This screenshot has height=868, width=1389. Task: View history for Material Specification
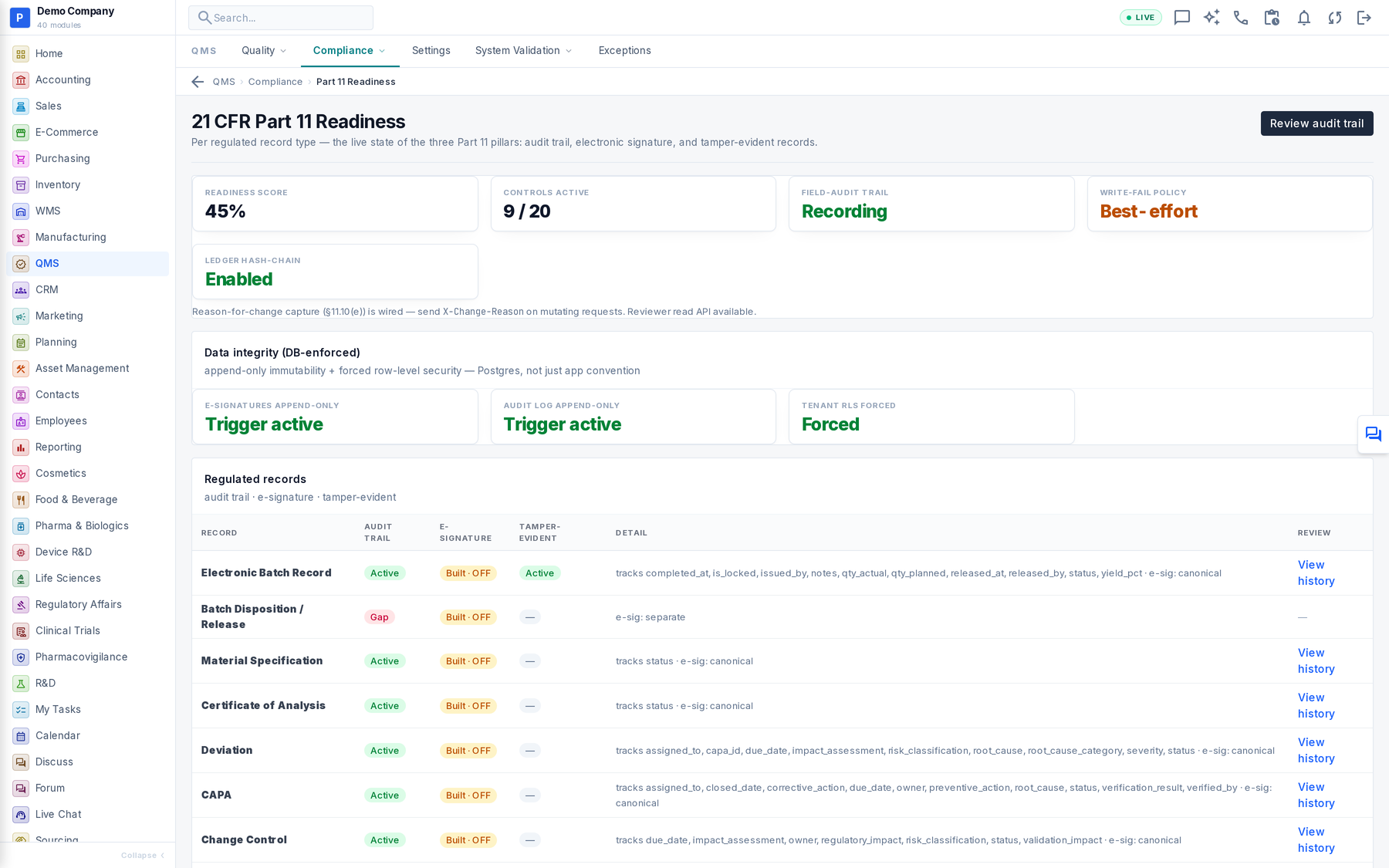(1316, 661)
